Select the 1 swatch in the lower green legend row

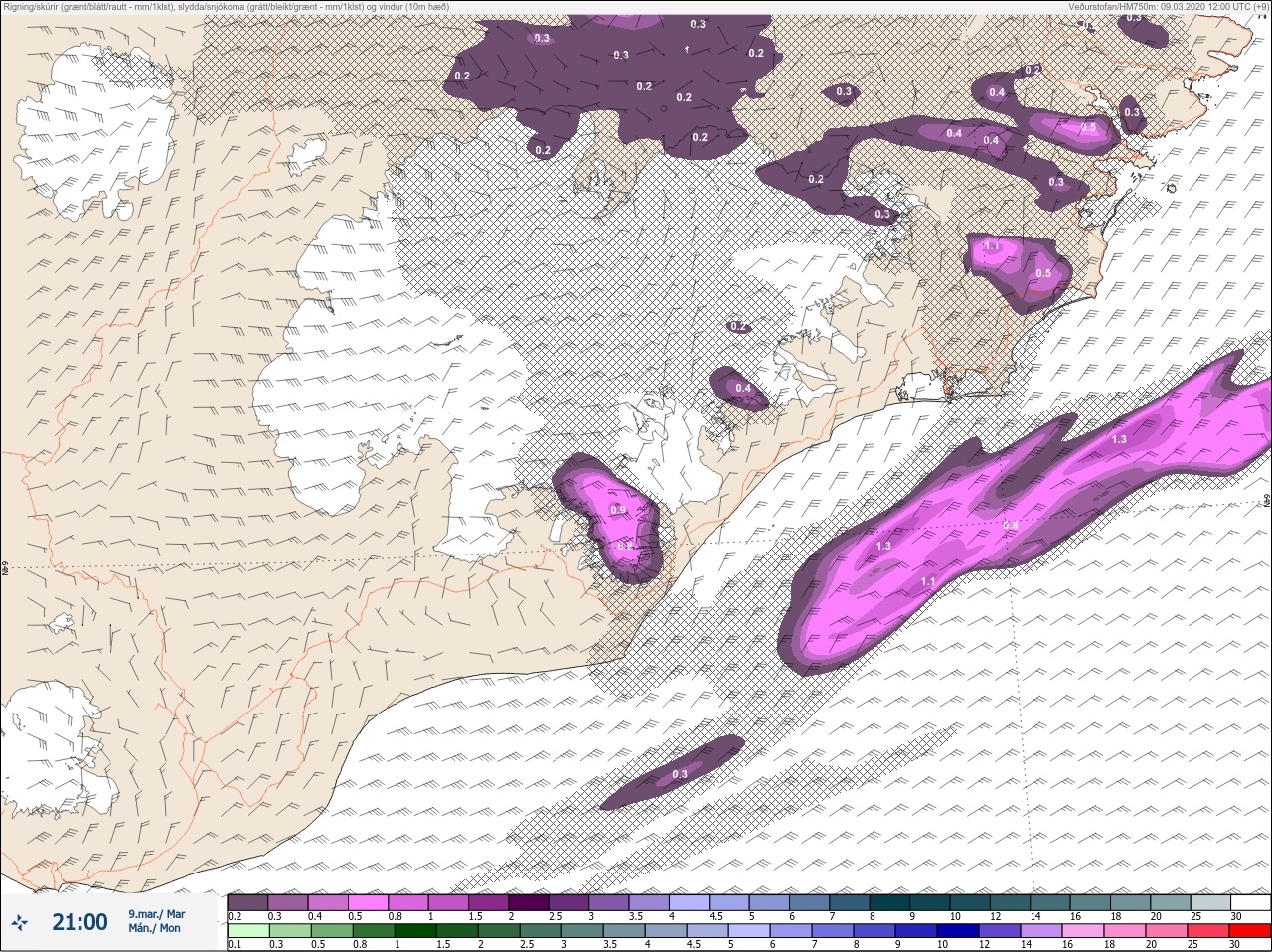414,931
